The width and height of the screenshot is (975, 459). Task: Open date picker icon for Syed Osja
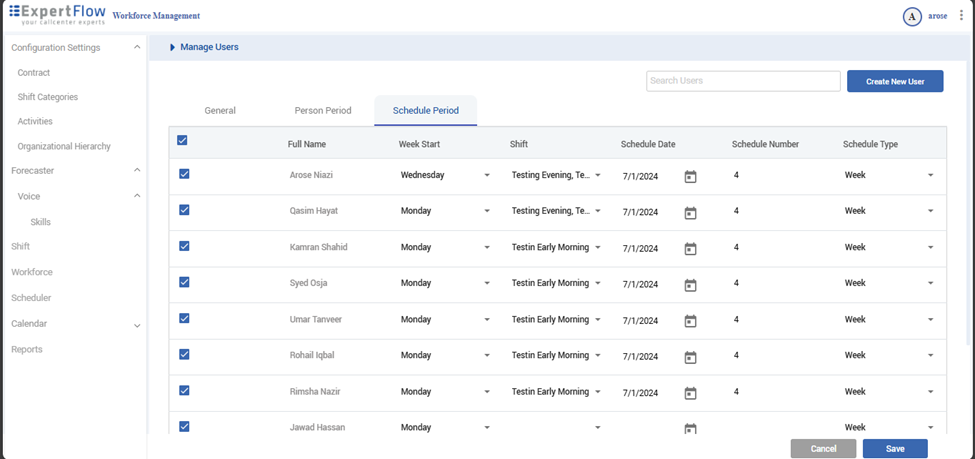tap(690, 285)
